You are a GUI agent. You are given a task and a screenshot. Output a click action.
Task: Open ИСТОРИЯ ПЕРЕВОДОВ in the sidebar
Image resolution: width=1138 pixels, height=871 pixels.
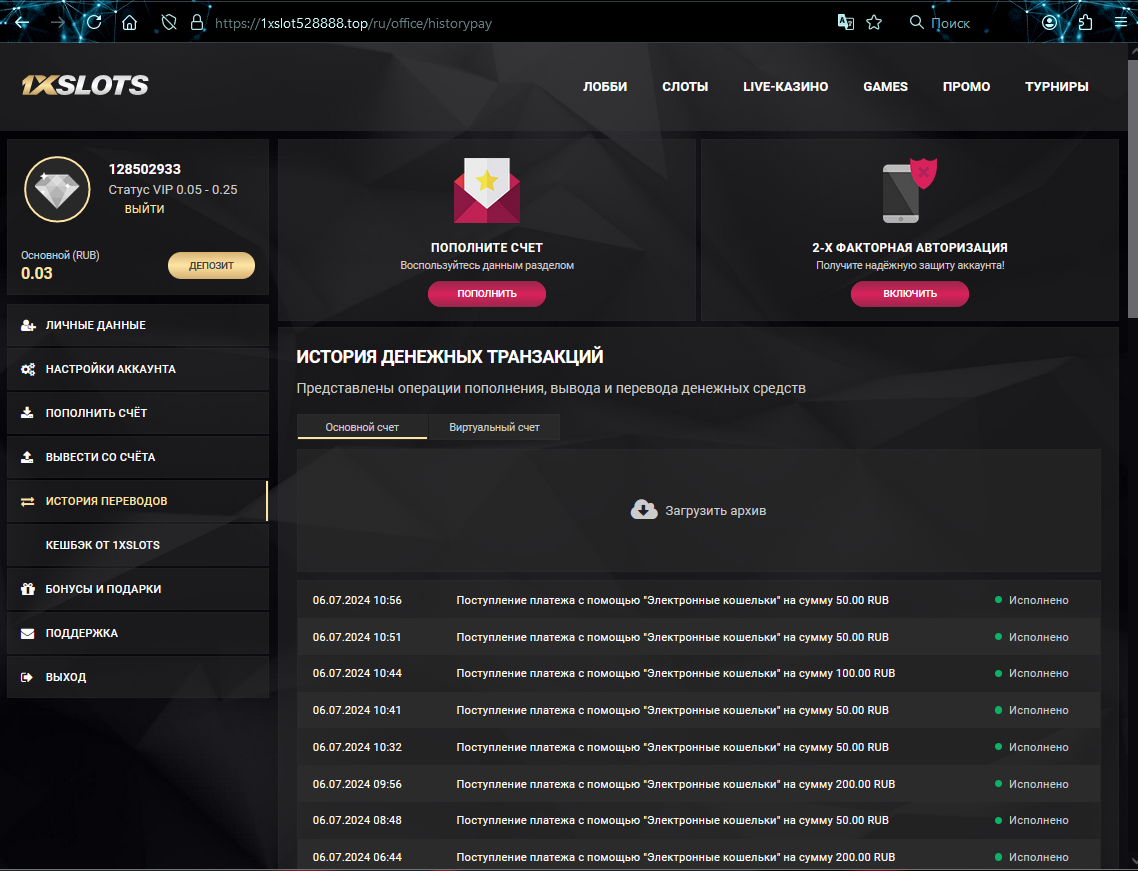pos(137,502)
